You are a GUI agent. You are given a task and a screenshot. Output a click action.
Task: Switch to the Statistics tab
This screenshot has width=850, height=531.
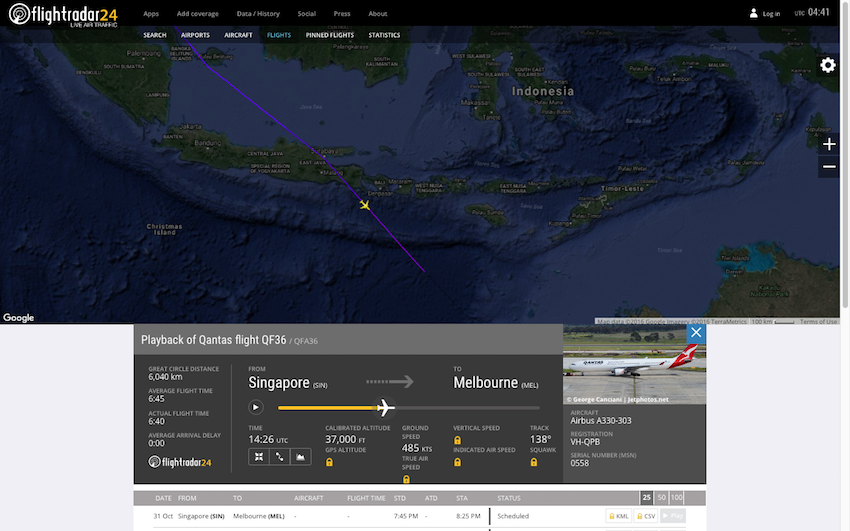[x=384, y=35]
